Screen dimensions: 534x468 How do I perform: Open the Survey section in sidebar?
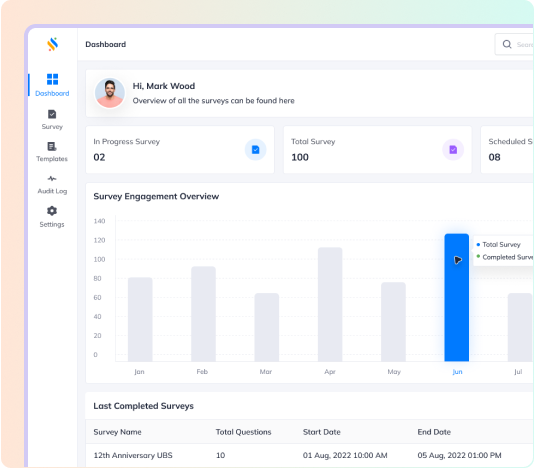coord(52,120)
